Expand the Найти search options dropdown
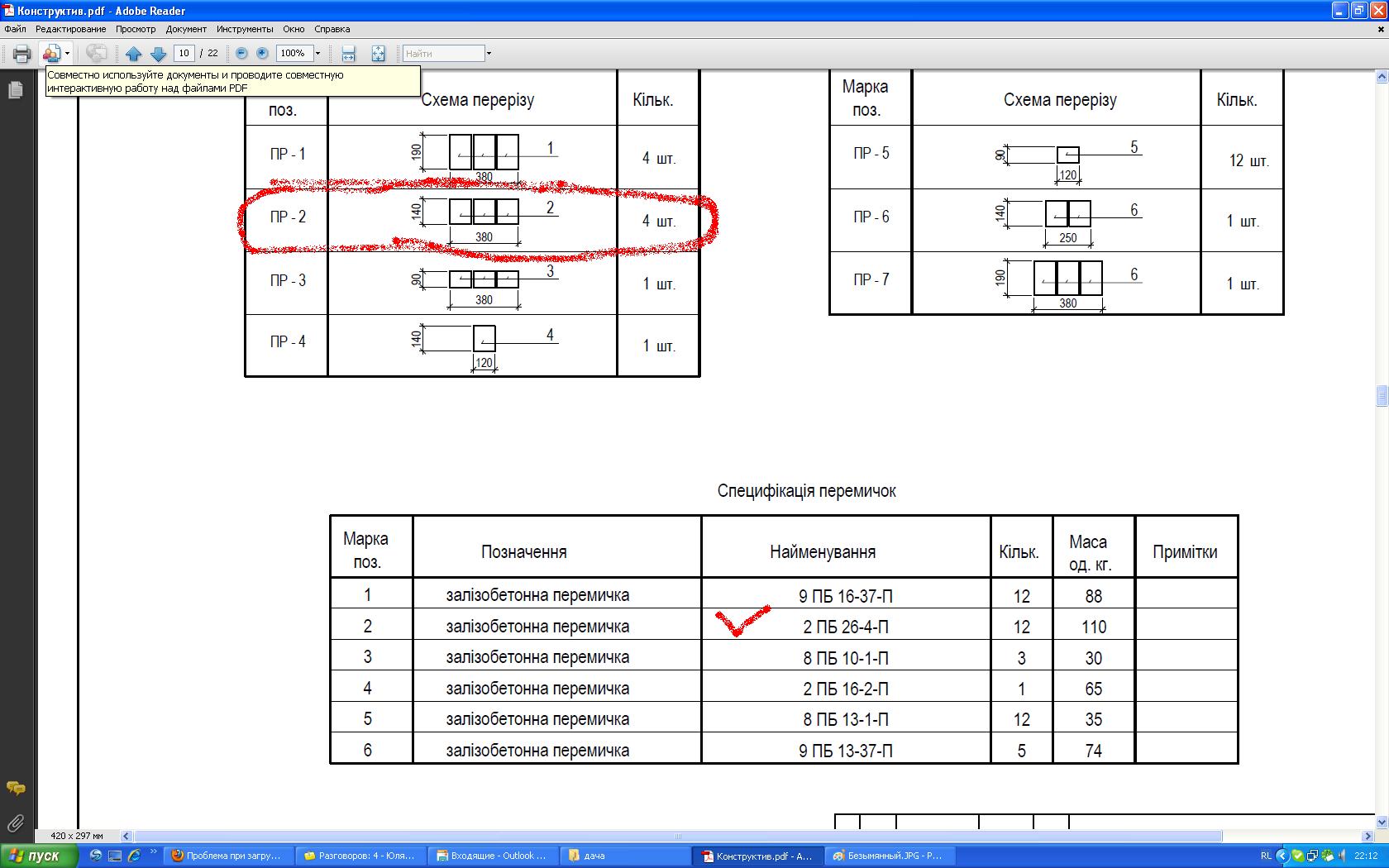1389x868 pixels. pyautogui.click(x=489, y=54)
